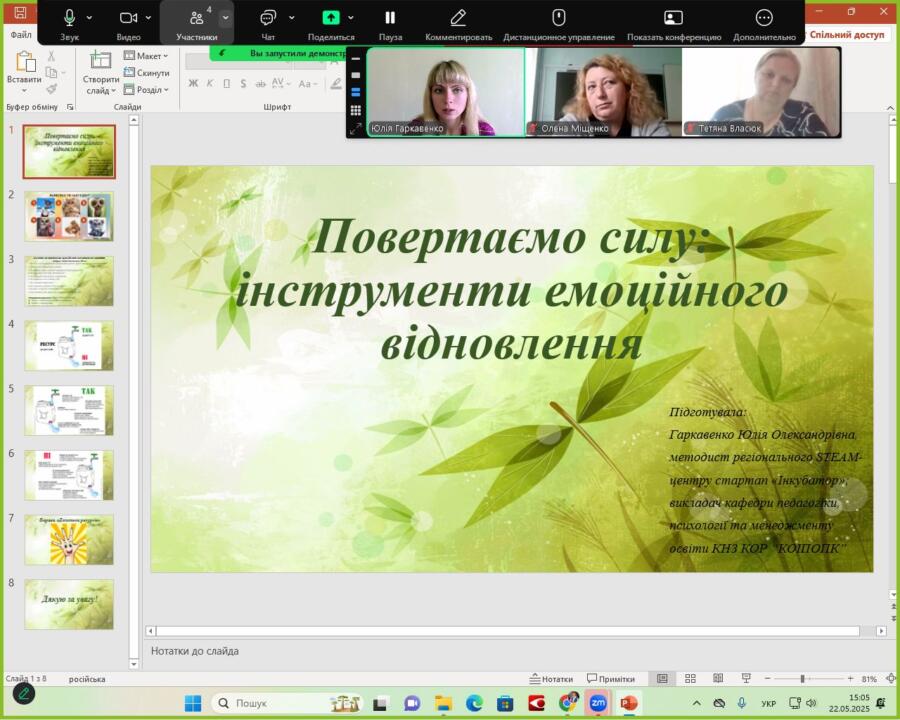
Task: Select Олена Міщенко video tile
Action: 604,92
